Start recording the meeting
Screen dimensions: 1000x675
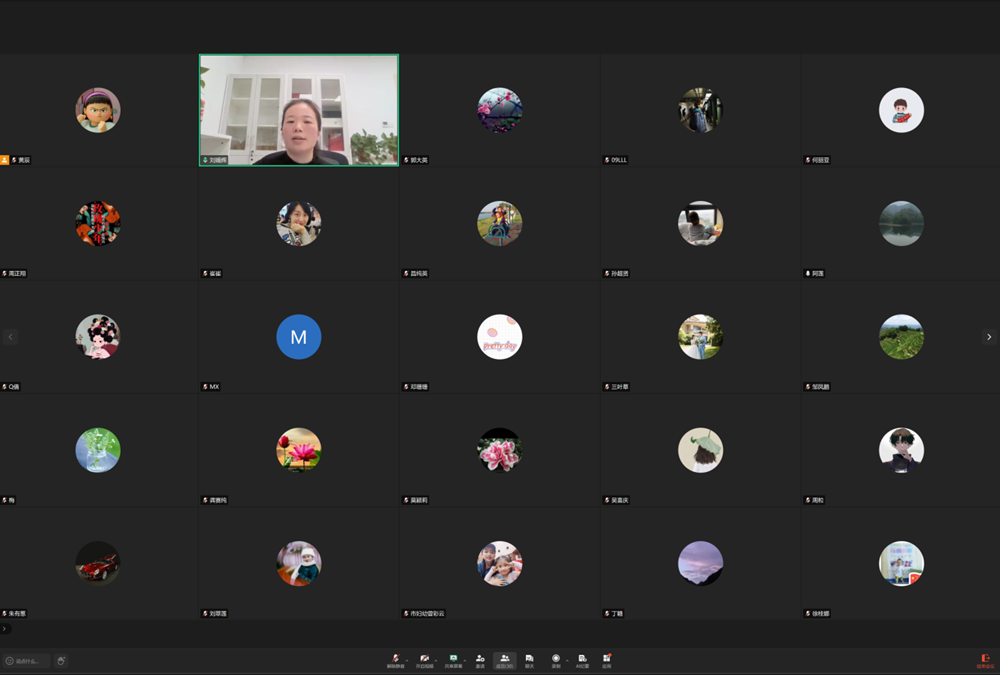(x=556, y=659)
